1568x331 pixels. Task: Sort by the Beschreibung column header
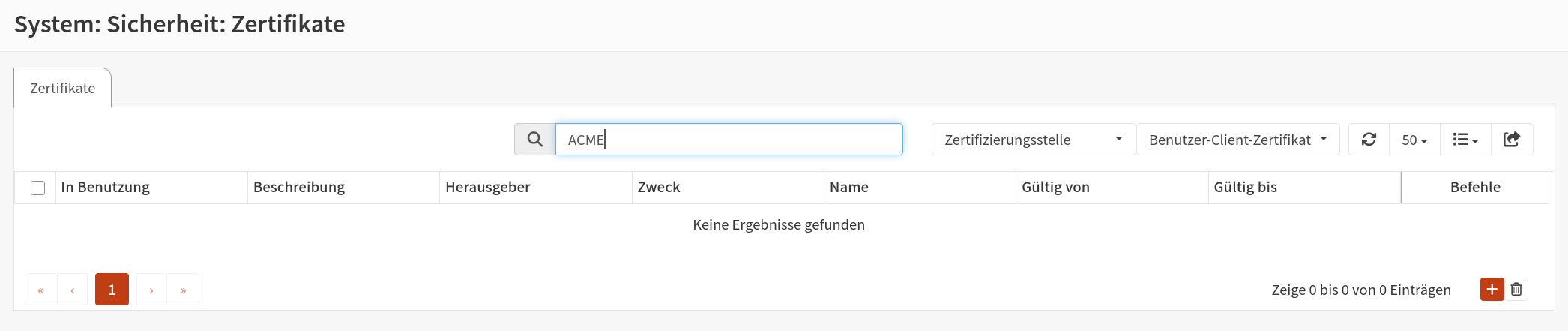[299, 187]
